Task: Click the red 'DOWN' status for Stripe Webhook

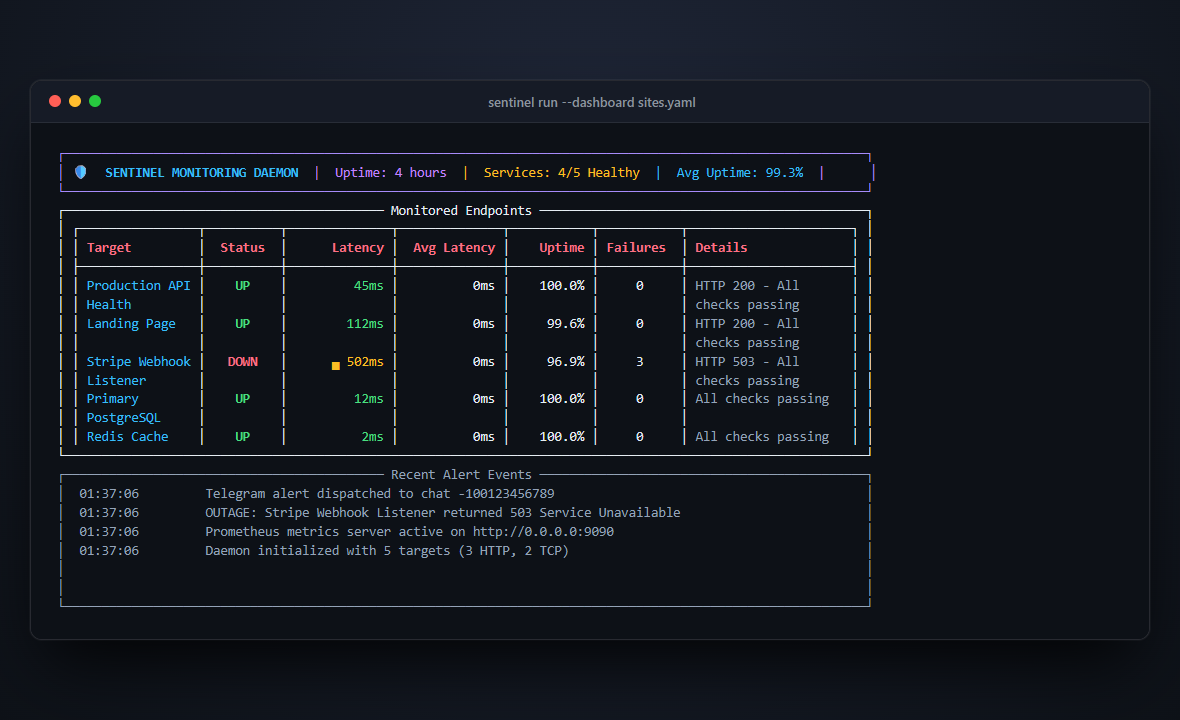Action: [x=242, y=362]
